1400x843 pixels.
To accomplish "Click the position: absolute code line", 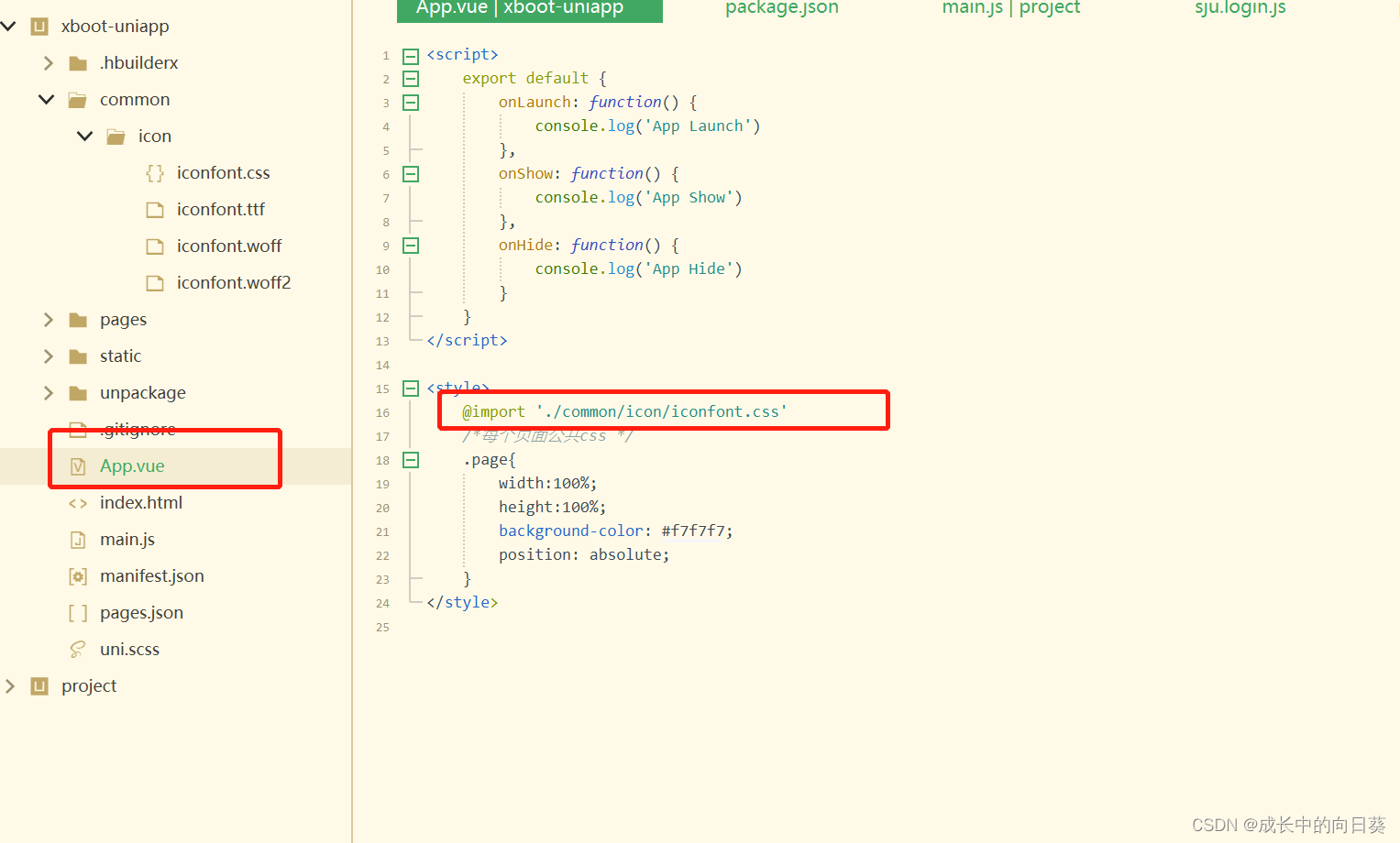I will pyautogui.click(x=584, y=555).
